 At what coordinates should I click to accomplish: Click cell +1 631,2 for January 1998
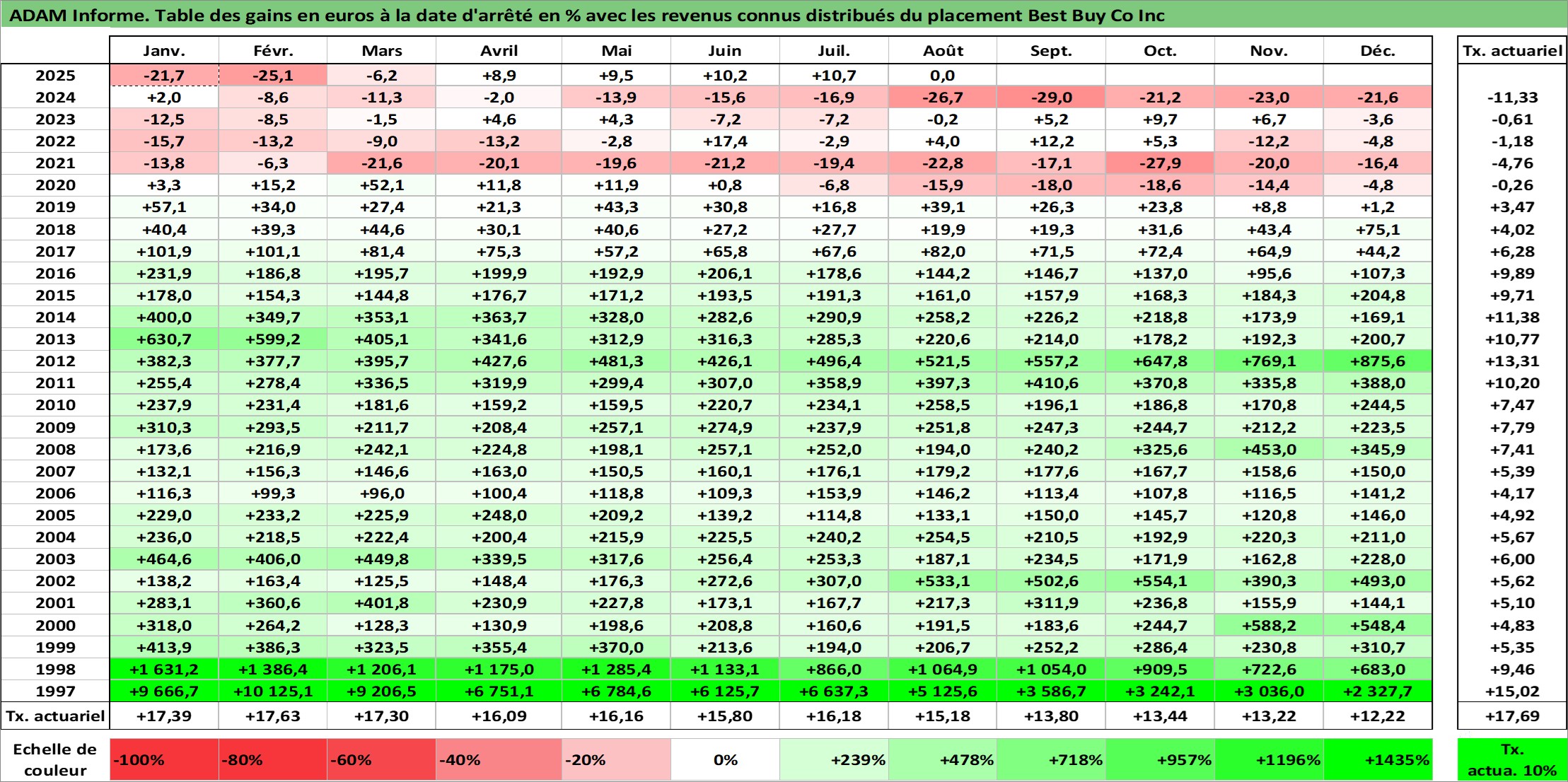click(x=164, y=670)
